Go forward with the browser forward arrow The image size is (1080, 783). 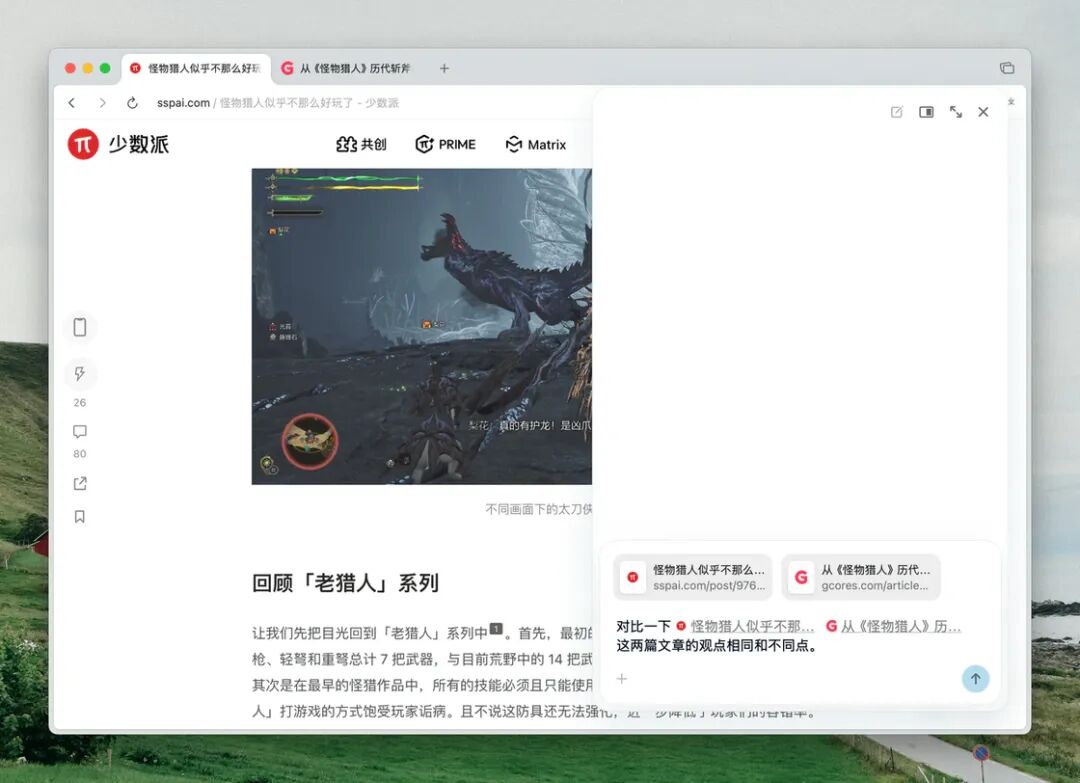[102, 103]
